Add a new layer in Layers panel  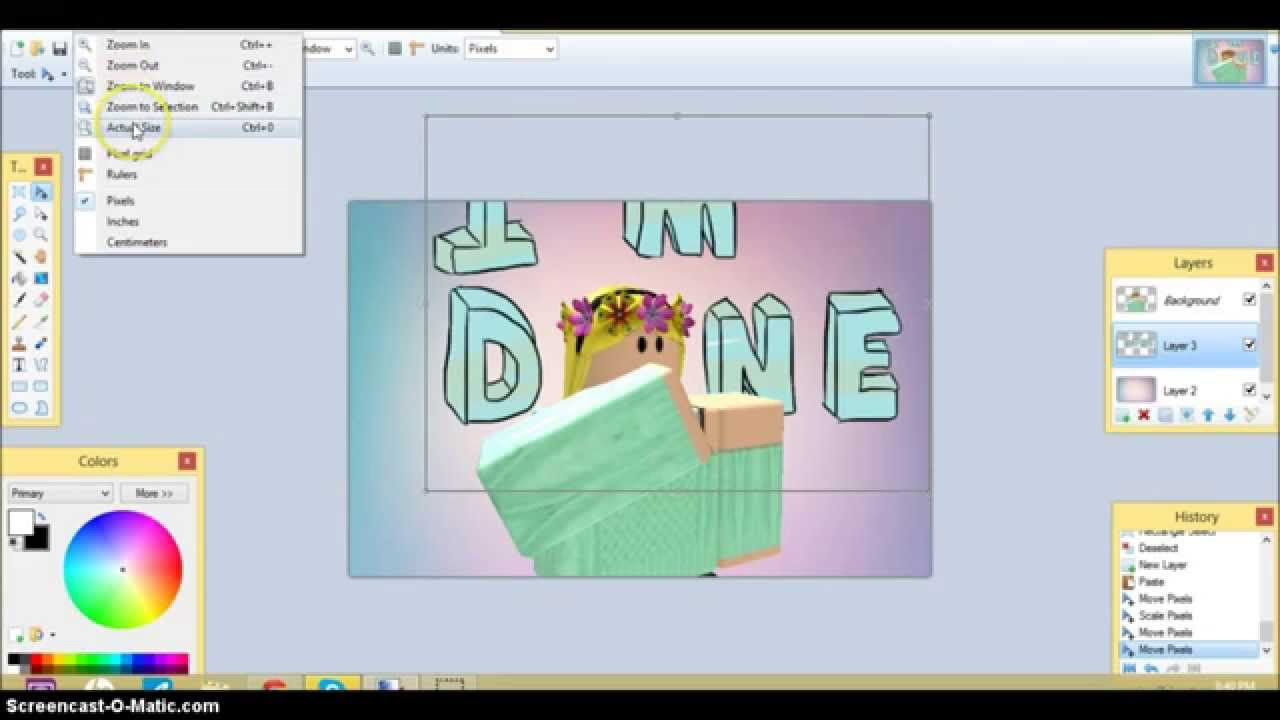click(x=1123, y=415)
